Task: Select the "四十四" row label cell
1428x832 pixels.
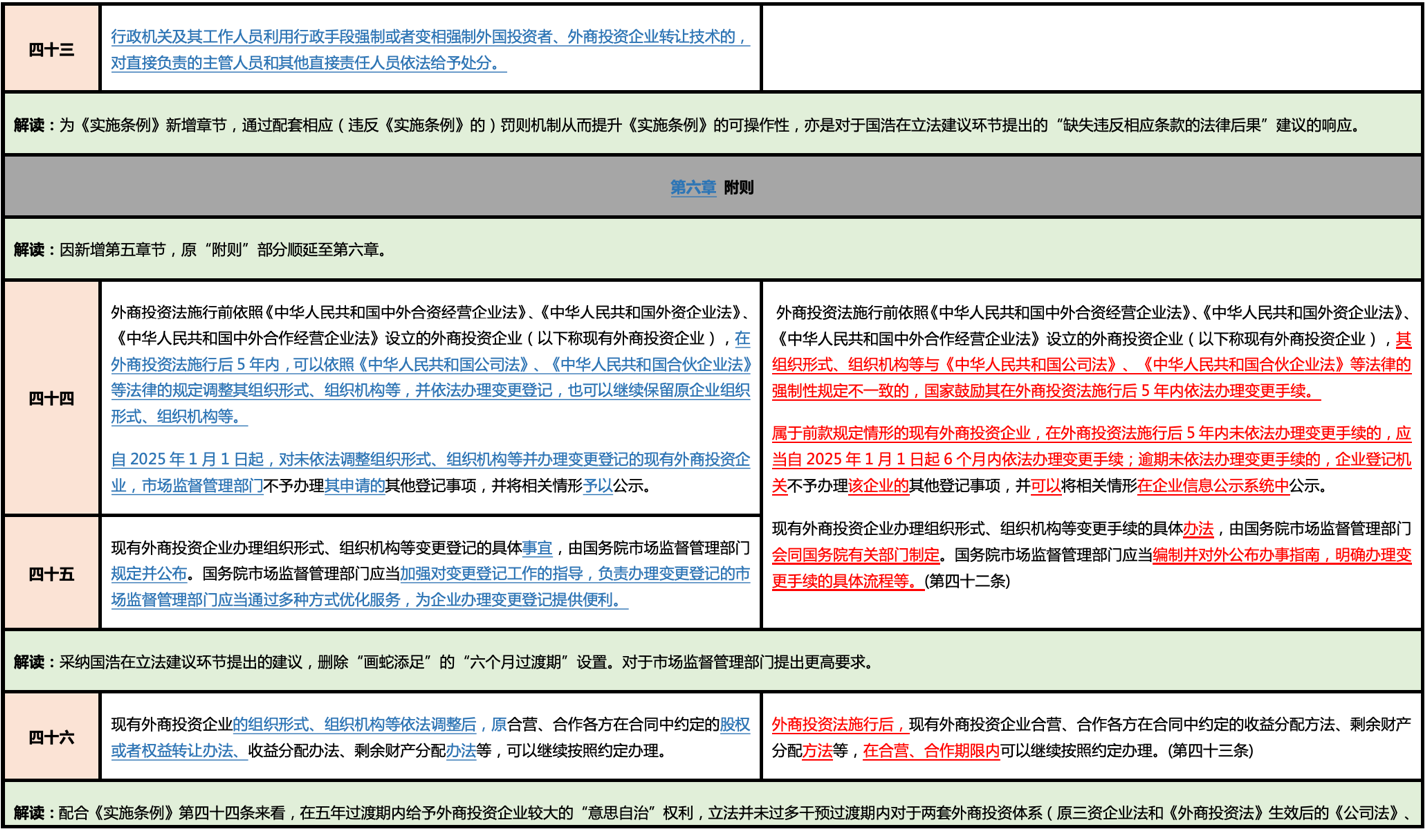Action: (x=51, y=398)
